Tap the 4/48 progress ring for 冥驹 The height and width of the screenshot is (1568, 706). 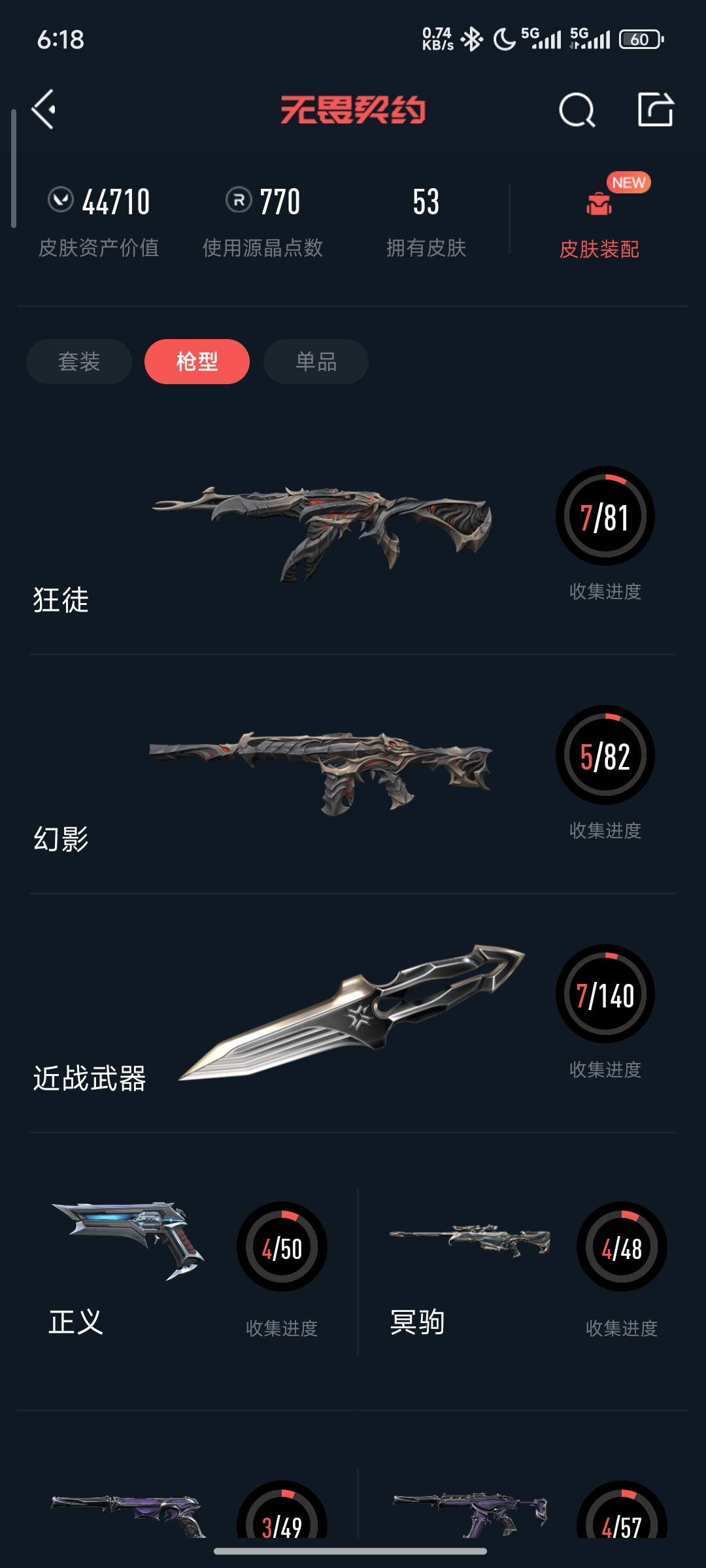point(622,1247)
